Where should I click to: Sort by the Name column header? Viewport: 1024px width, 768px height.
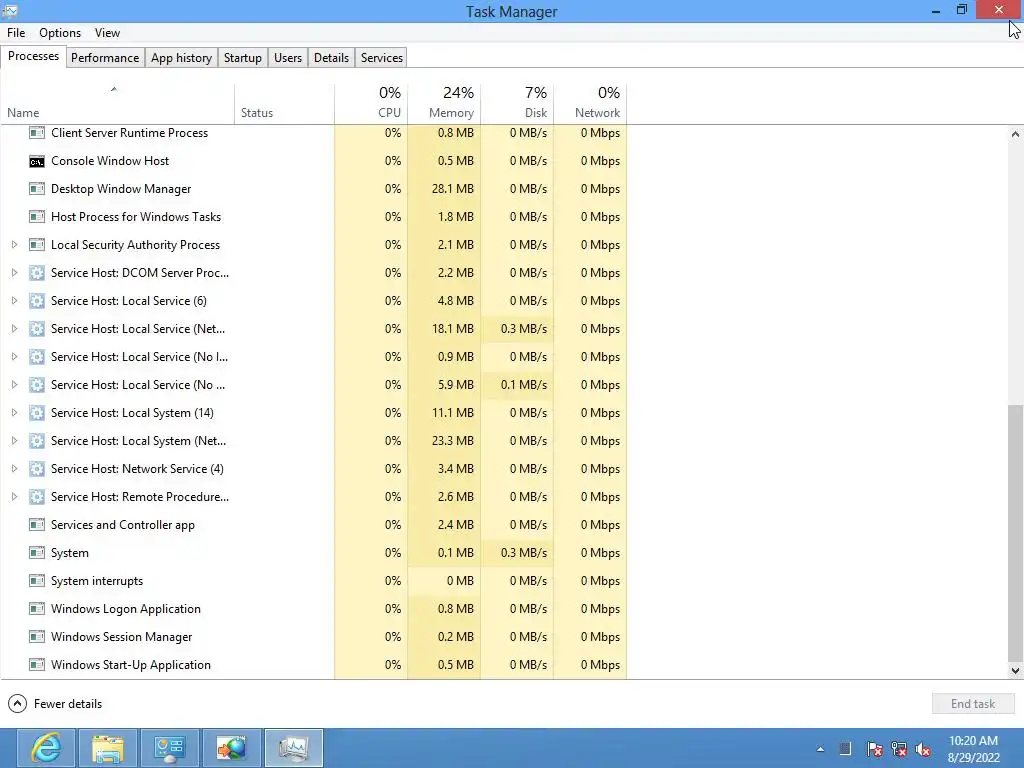(117, 104)
